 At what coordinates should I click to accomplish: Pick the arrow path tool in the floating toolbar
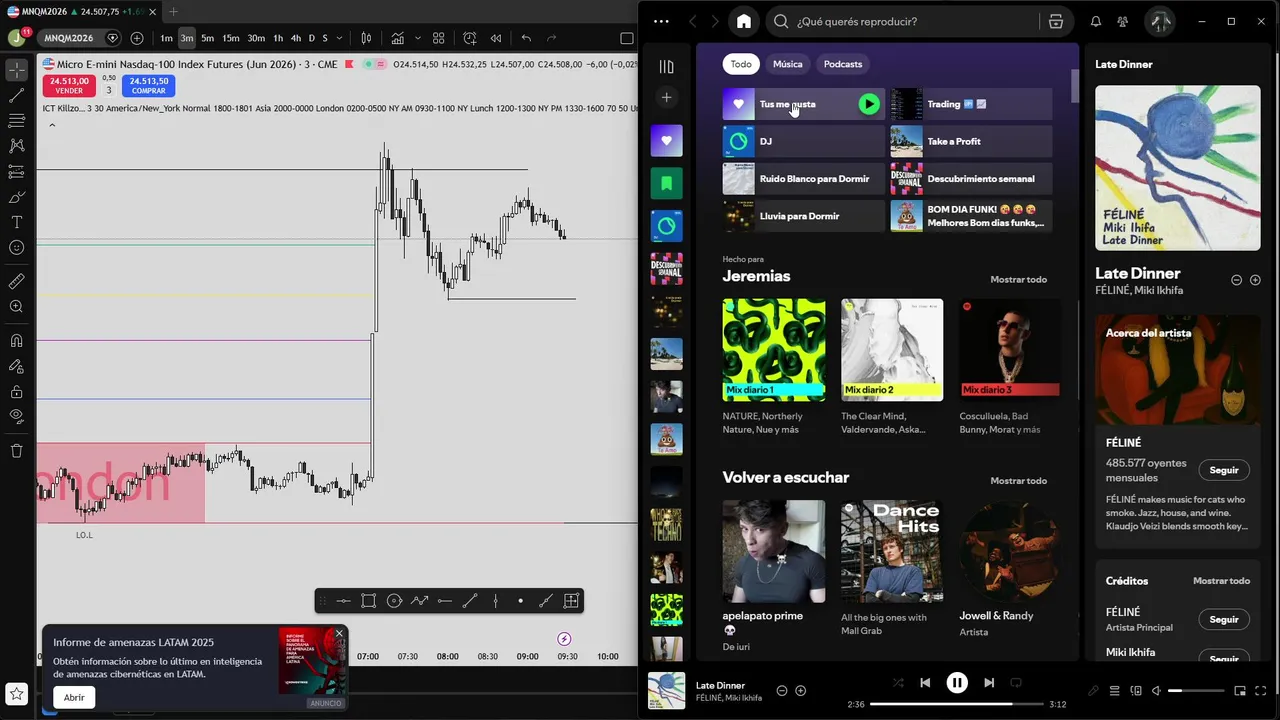[x=419, y=601]
